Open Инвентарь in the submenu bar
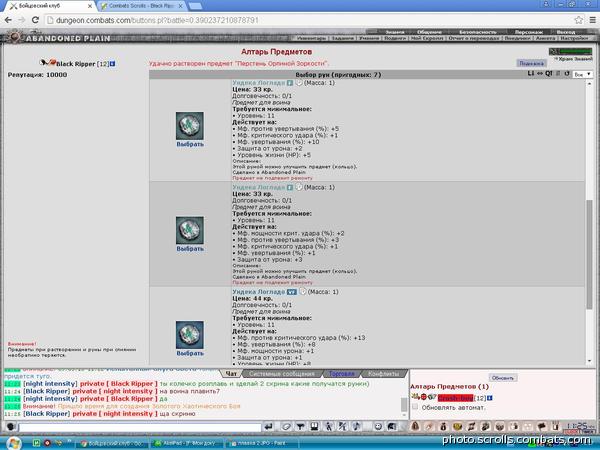The image size is (600, 450). [x=311, y=38]
